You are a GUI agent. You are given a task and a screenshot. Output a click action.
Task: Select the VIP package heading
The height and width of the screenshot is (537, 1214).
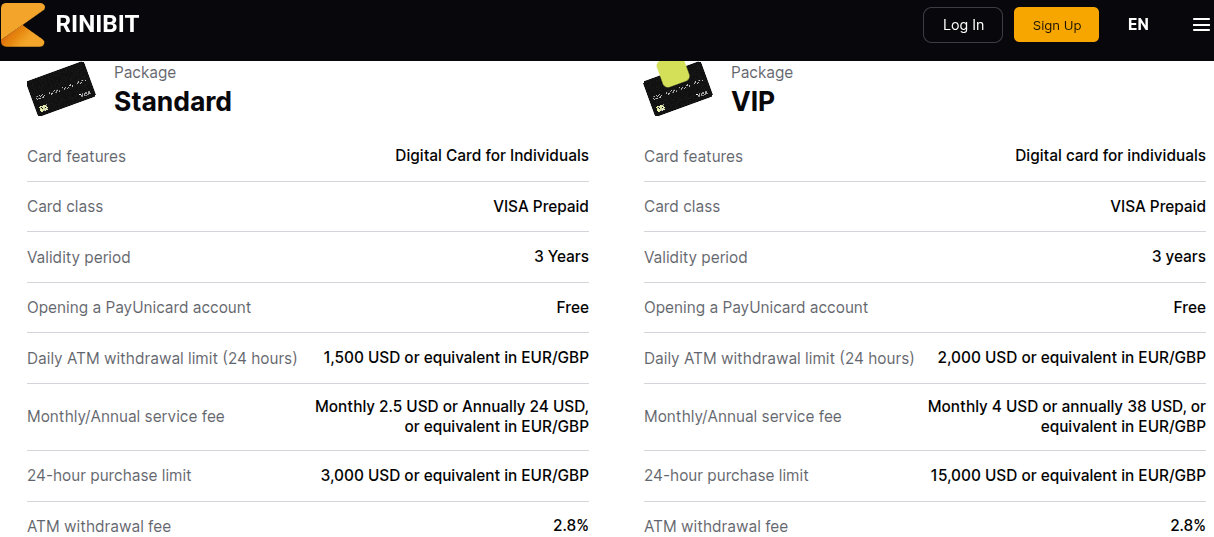pos(753,101)
